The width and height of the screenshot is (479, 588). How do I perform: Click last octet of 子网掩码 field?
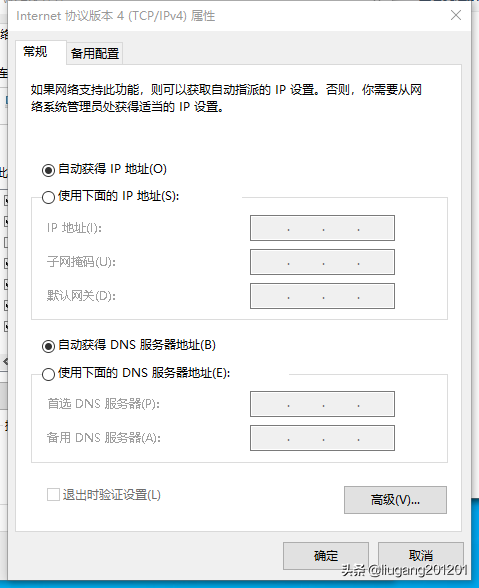[376, 262]
